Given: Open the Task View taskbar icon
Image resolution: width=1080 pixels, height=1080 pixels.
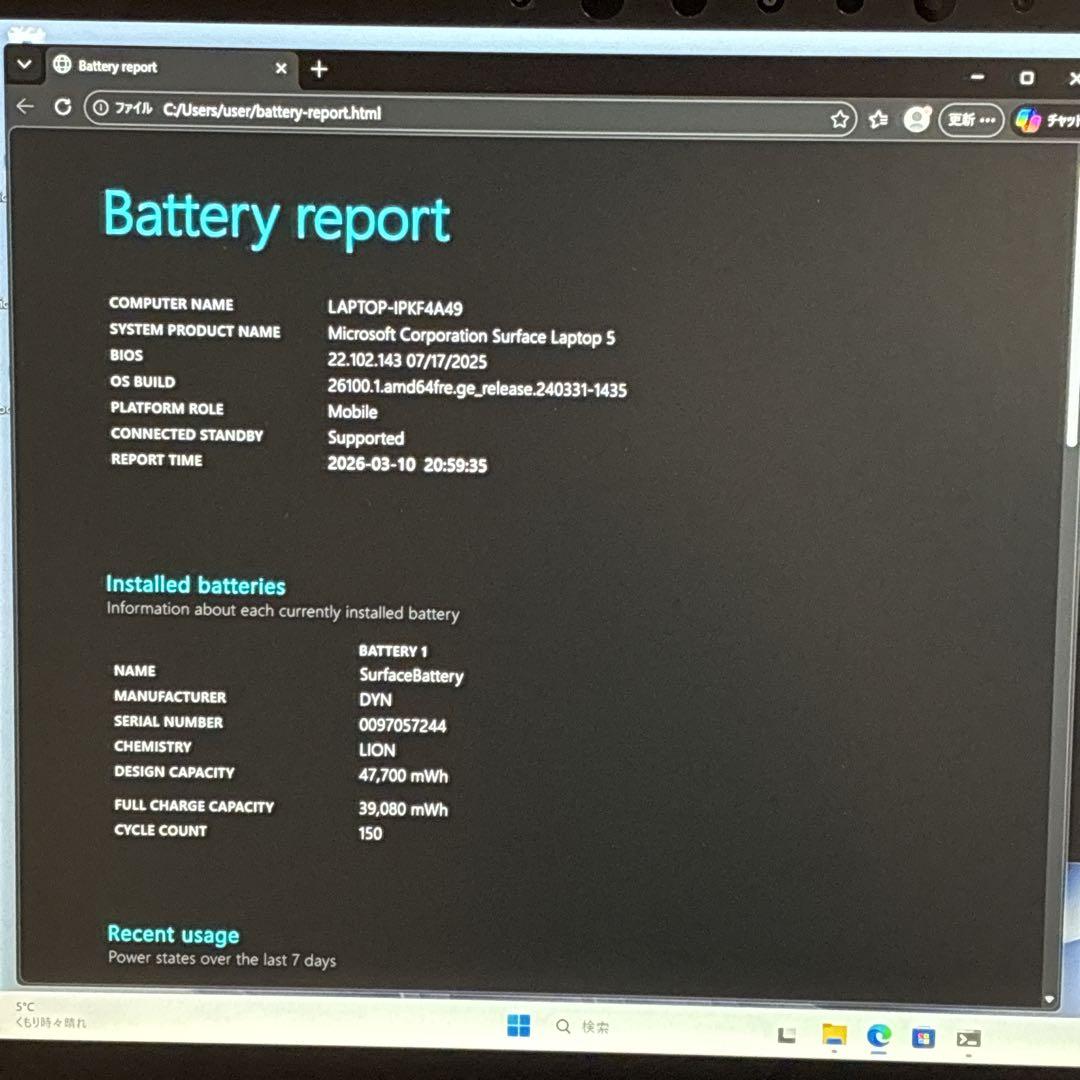Looking at the screenshot, I should pyautogui.click(x=786, y=1035).
